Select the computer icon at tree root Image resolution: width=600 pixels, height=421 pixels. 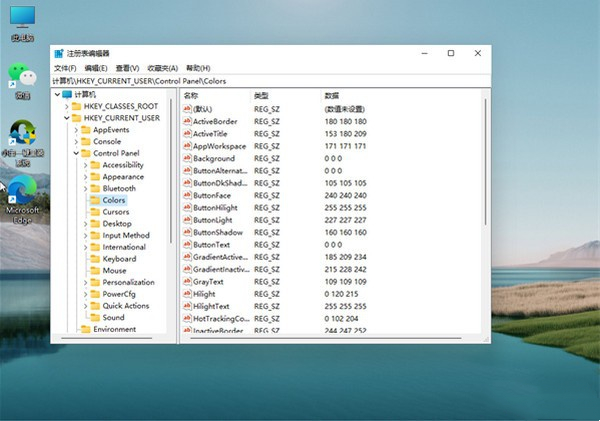[x=67, y=94]
